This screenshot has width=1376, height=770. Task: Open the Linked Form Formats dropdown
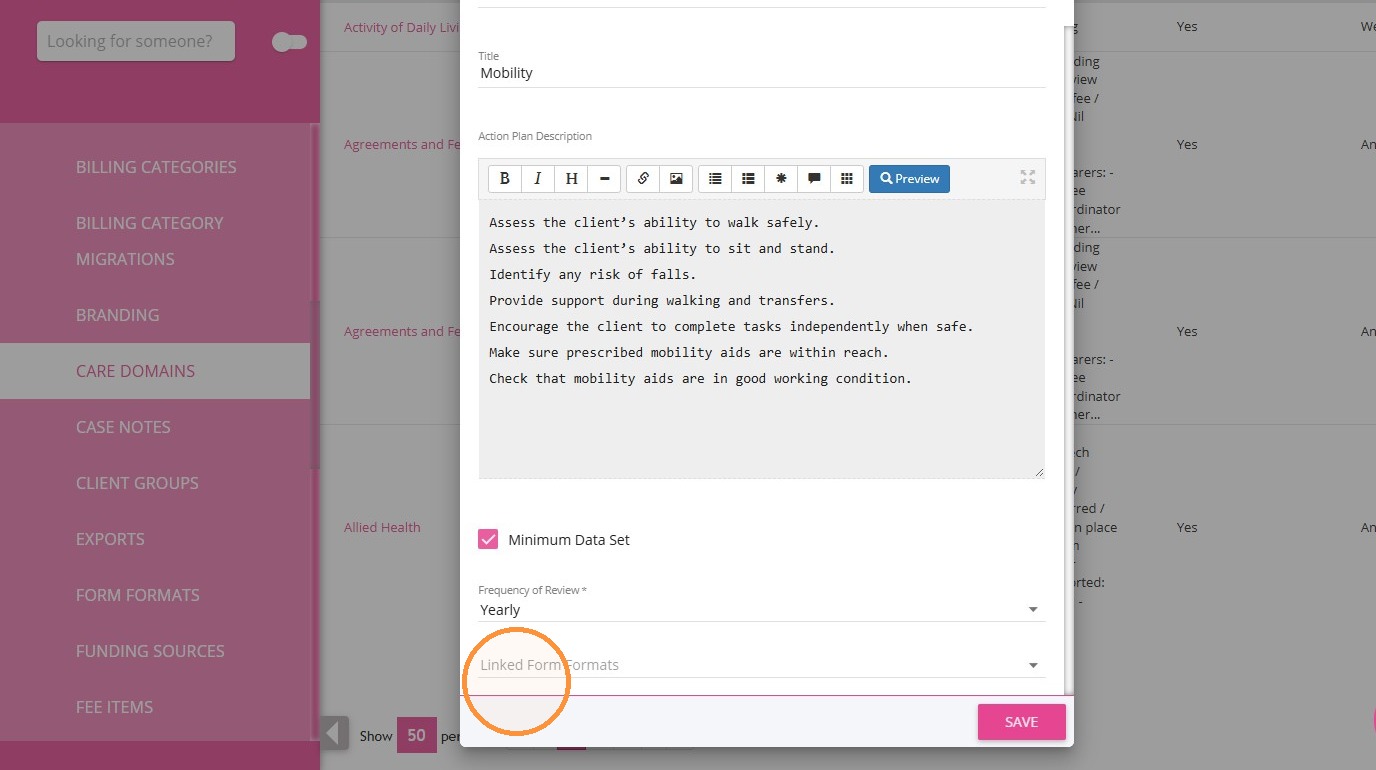click(x=761, y=665)
